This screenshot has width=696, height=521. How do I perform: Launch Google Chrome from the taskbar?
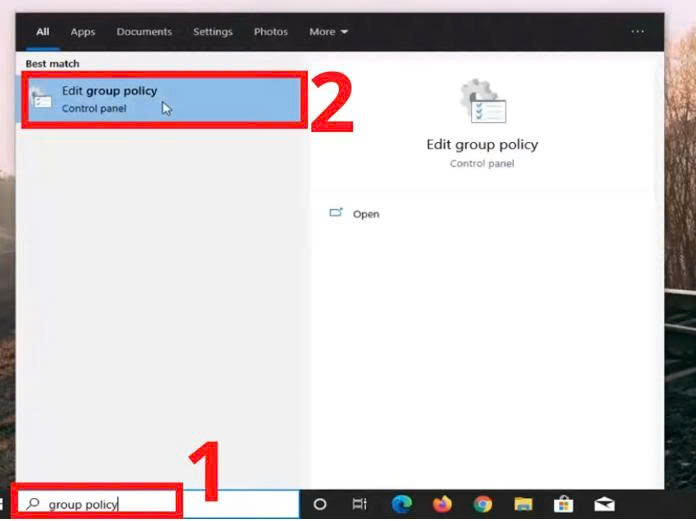point(482,504)
